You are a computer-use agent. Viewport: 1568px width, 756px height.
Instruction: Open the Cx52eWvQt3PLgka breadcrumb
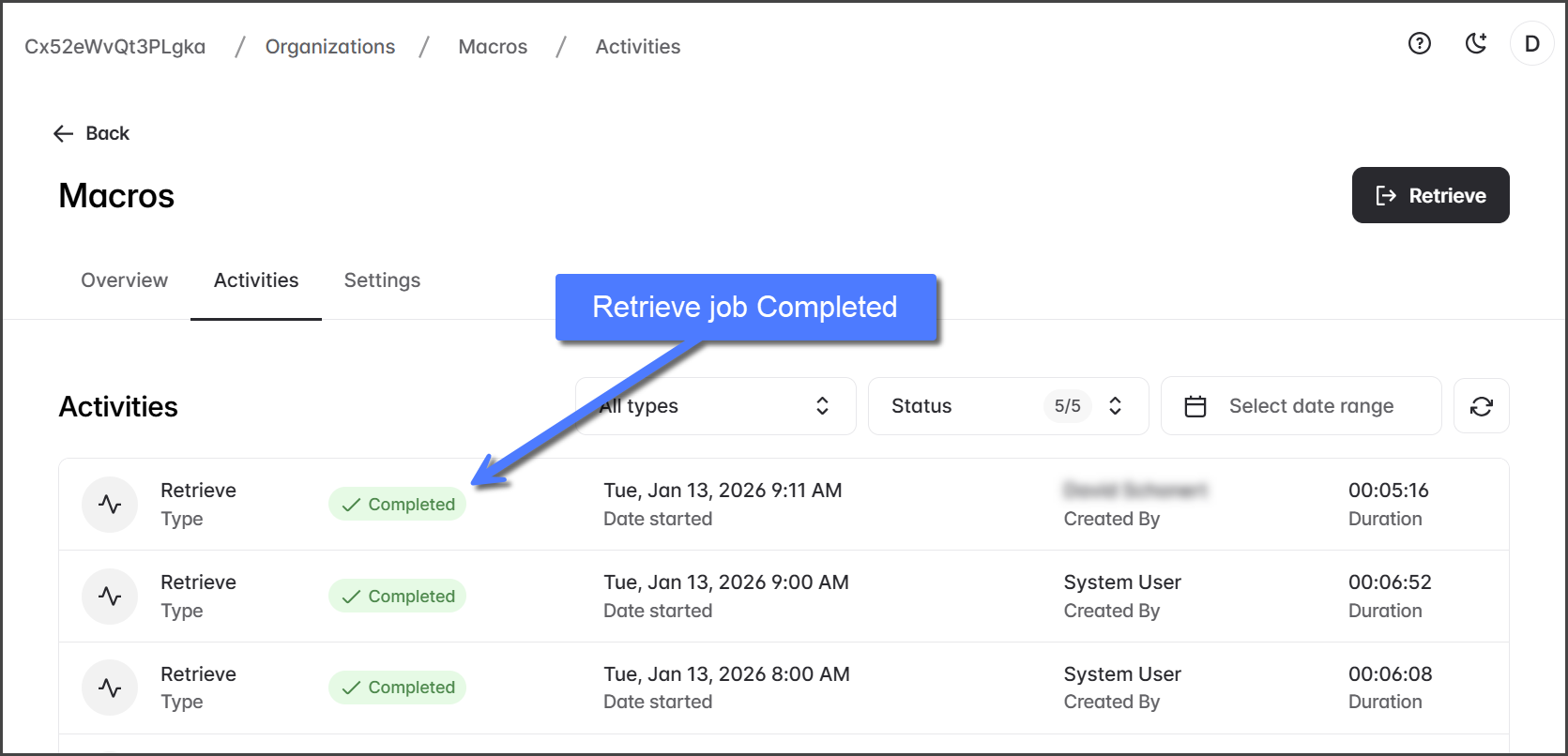[x=114, y=47]
